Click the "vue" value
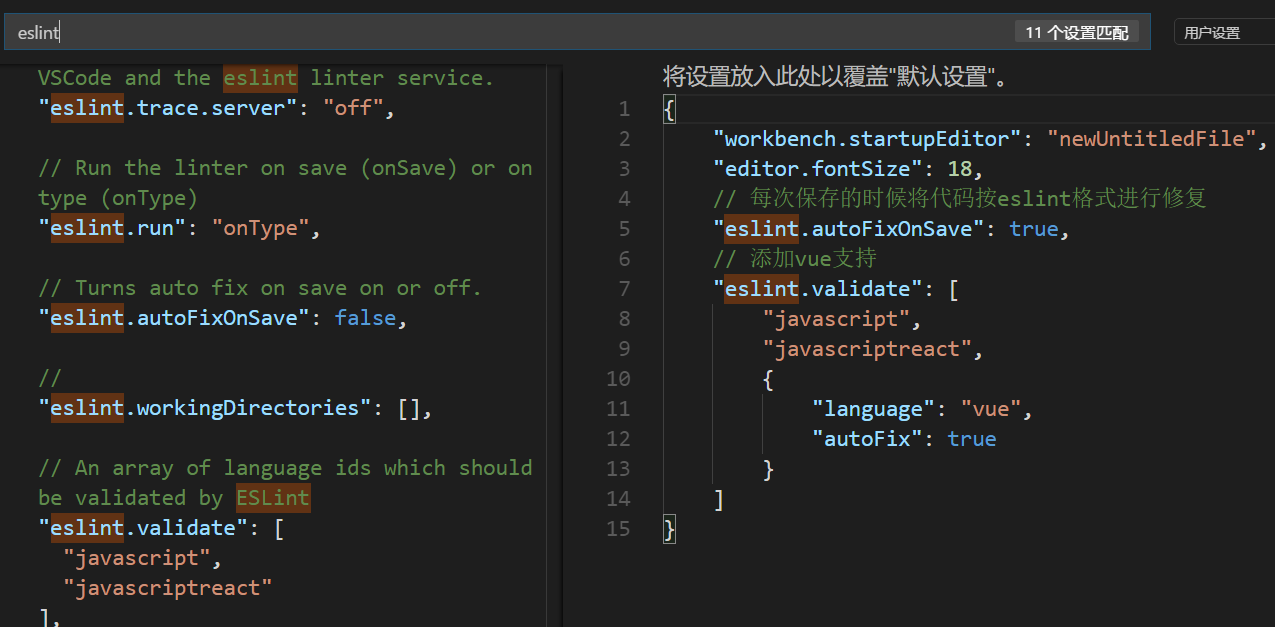Viewport: 1275px width, 627px height. tap(990, 409)
